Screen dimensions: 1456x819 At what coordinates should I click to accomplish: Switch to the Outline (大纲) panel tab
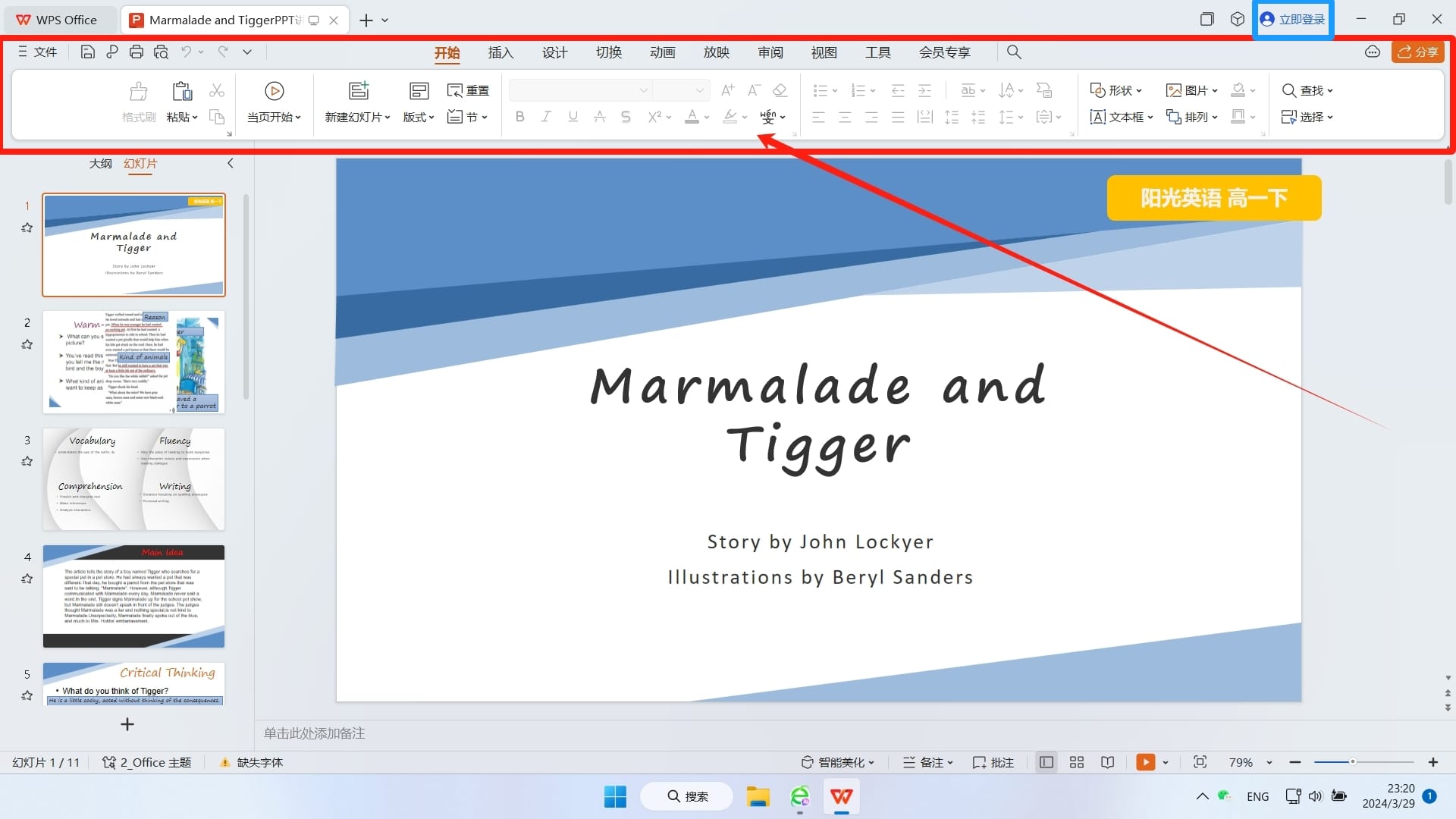pos(100,163)
